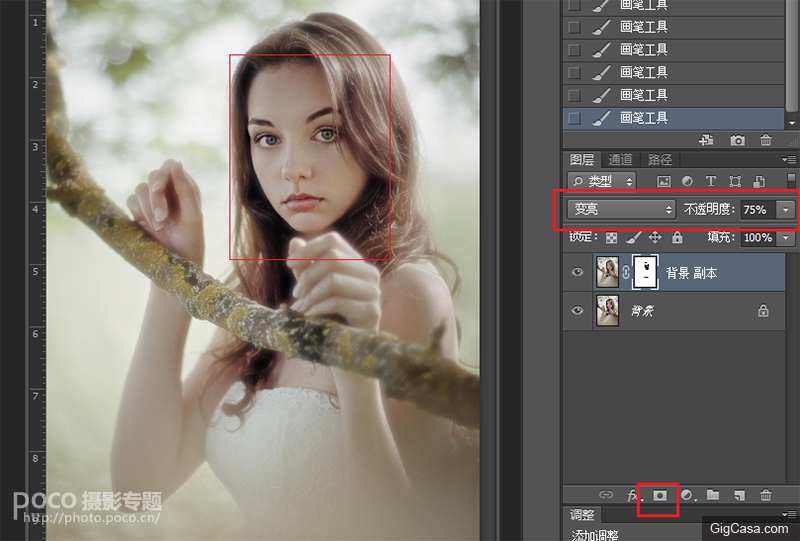Open the 不透明度 slider arrow
The width and height of the screenshot is (800, 541).
pos(786,210)
